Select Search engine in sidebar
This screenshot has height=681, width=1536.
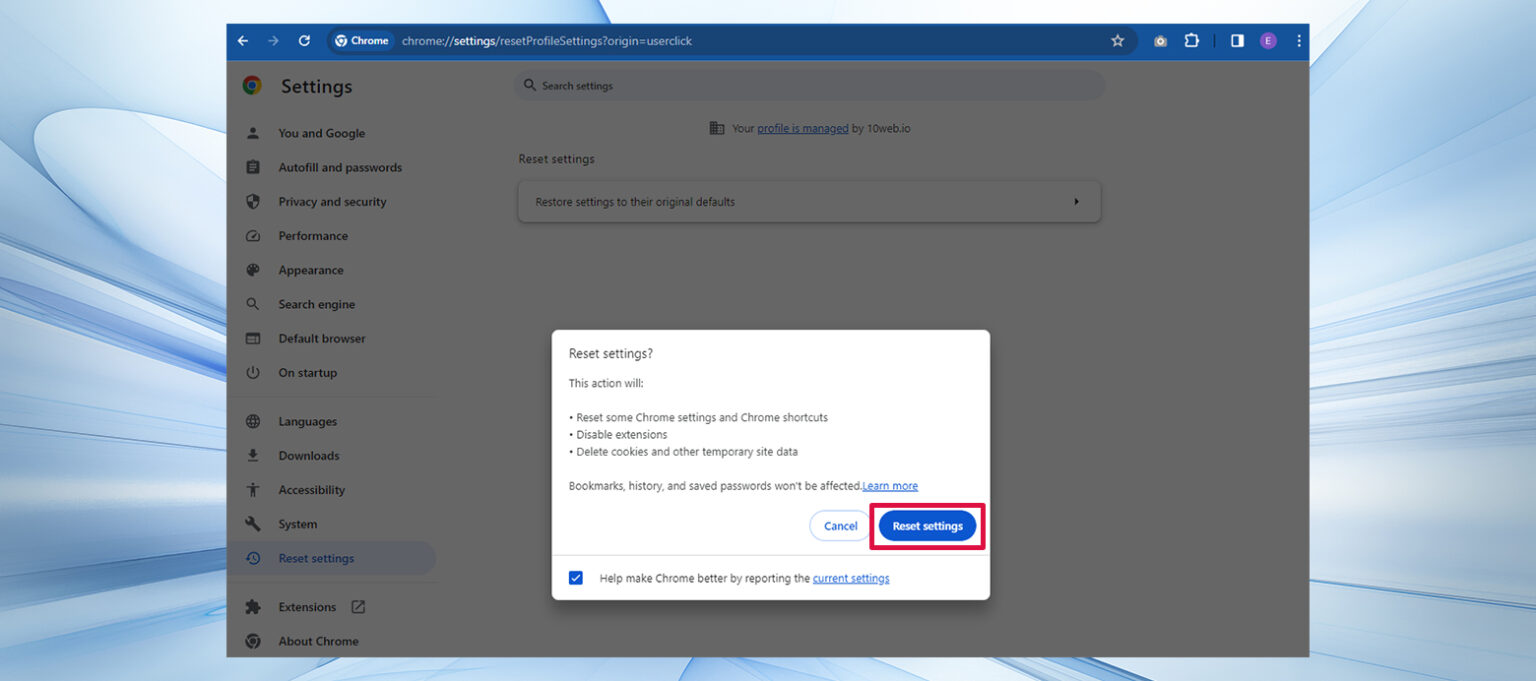pyautogui.click(x=316, y=304)
